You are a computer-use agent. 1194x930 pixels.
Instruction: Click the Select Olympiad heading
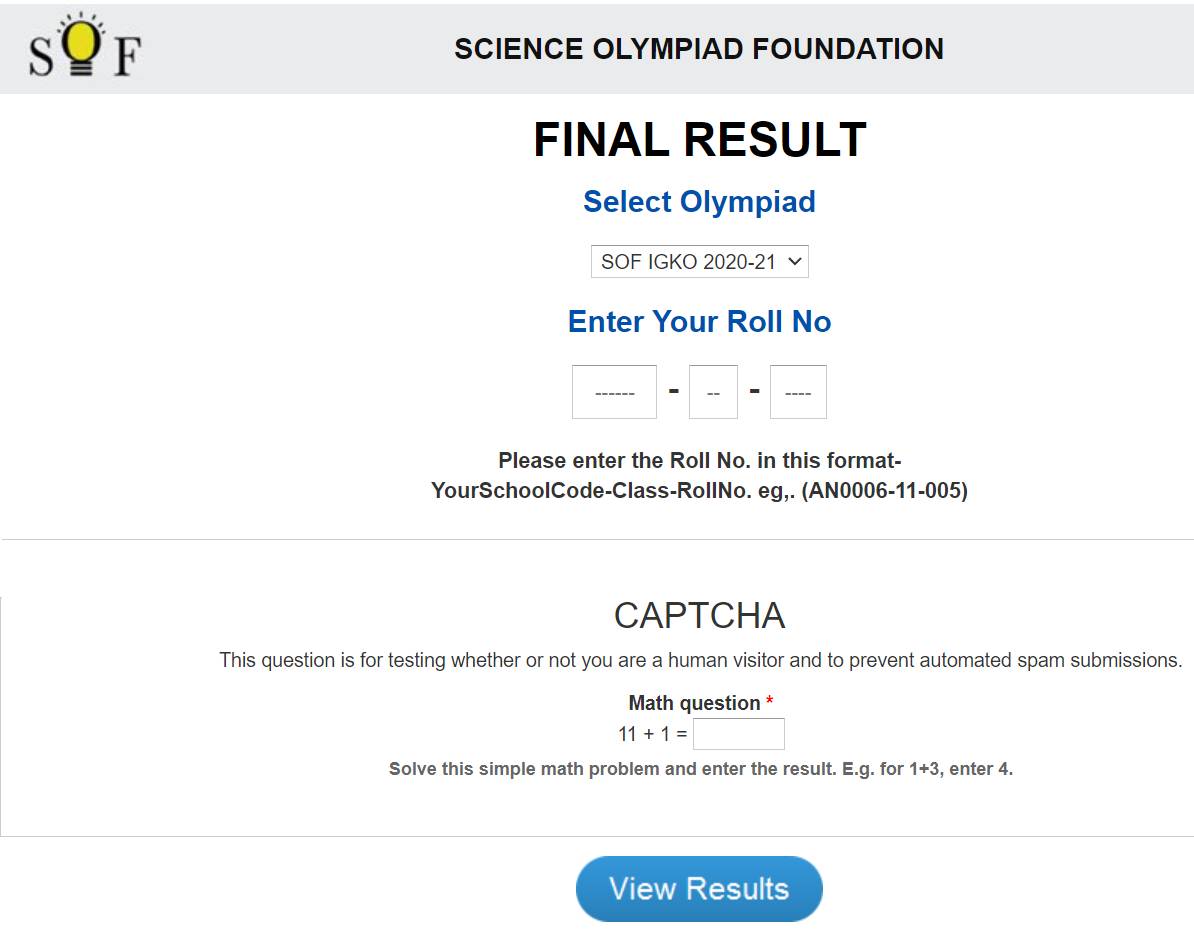pyautogui.click(x=699, y=202)
